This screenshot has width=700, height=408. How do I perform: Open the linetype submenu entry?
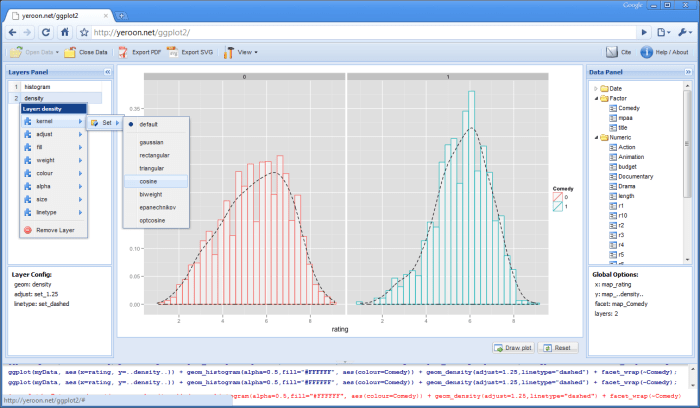coord(47,212)
